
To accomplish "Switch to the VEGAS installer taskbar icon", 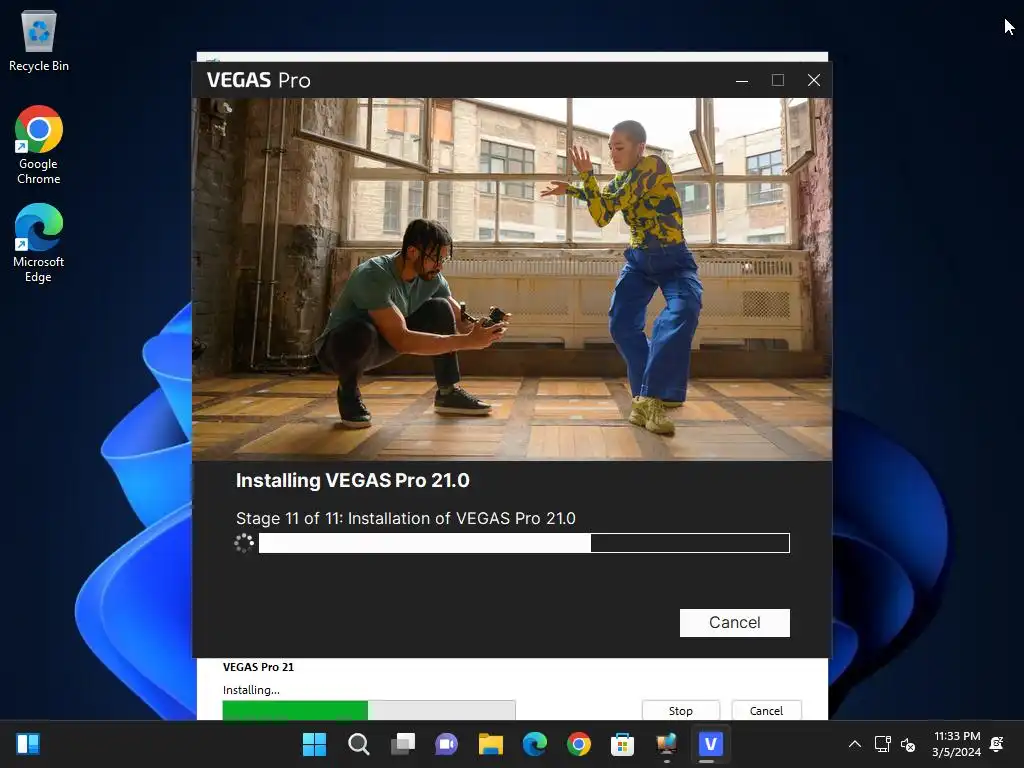I will click(711, 744).
